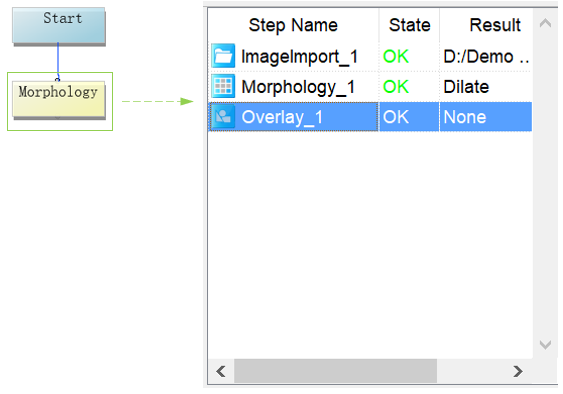Select the Morphology flowchart node
The width and height of the screenshot is (563, 394).
(x=59, y=99)
